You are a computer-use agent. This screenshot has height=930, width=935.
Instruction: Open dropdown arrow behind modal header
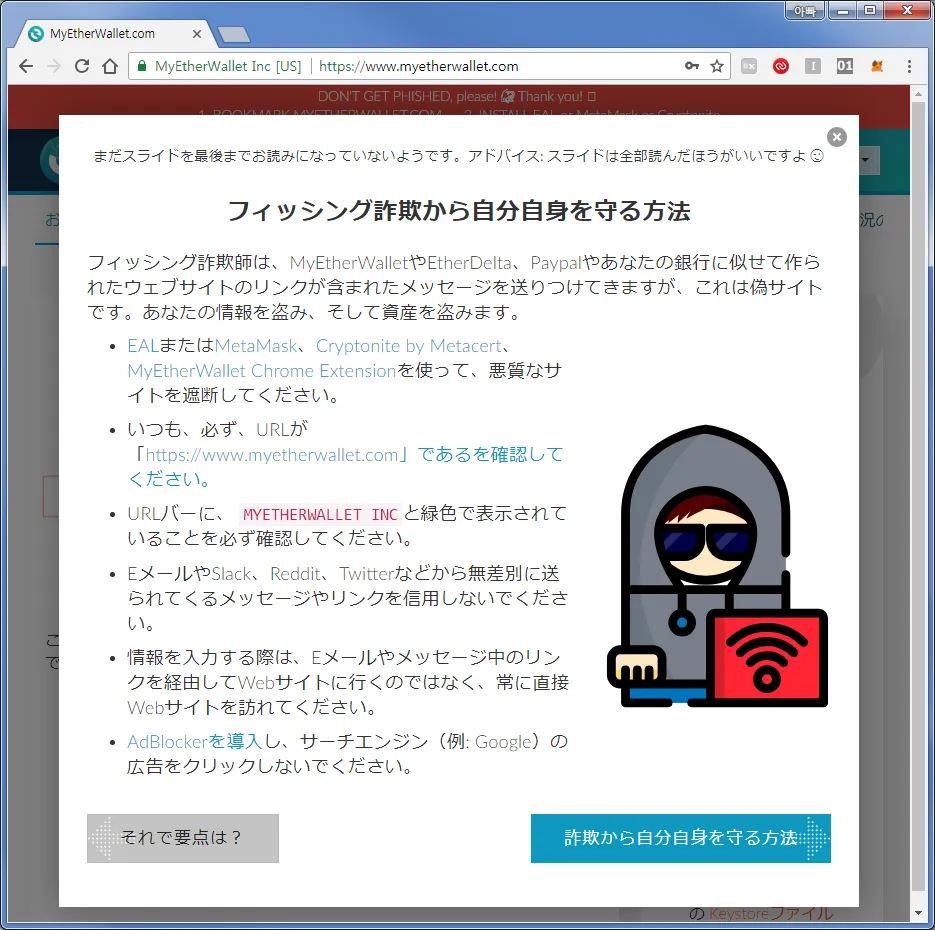[865, 160]
